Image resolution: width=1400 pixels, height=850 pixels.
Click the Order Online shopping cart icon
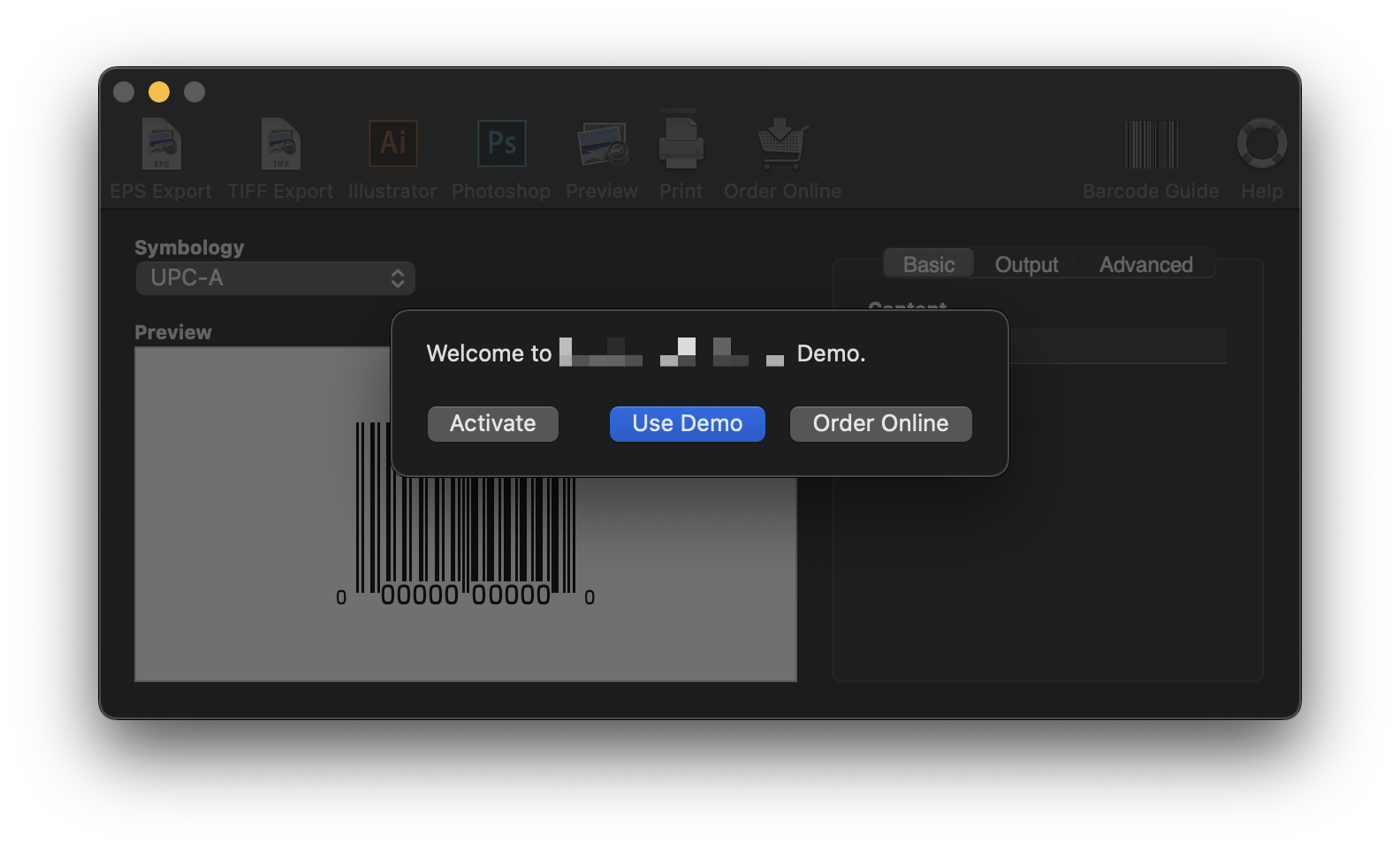(782, 144)
